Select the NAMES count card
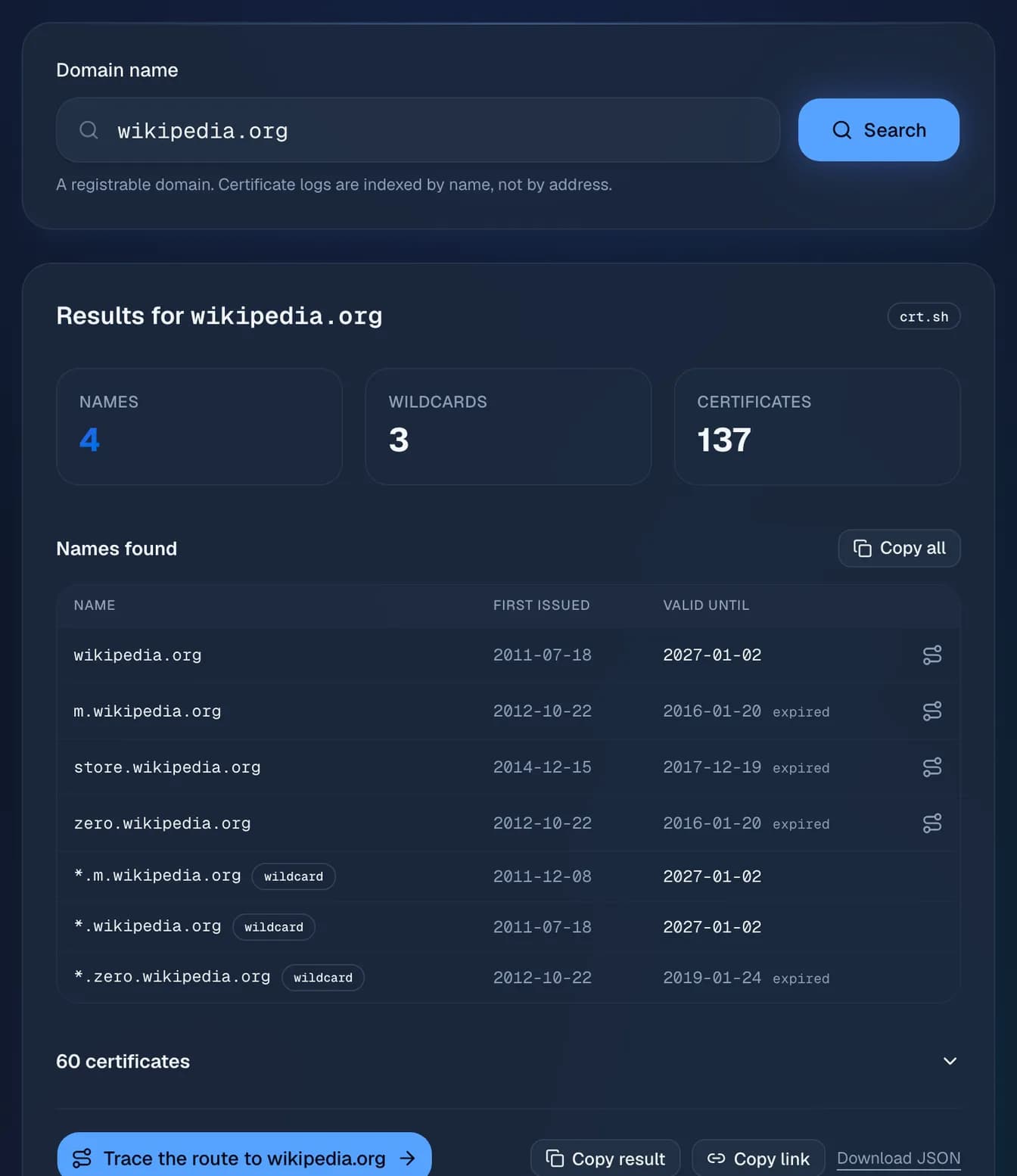 pos(200,426)
